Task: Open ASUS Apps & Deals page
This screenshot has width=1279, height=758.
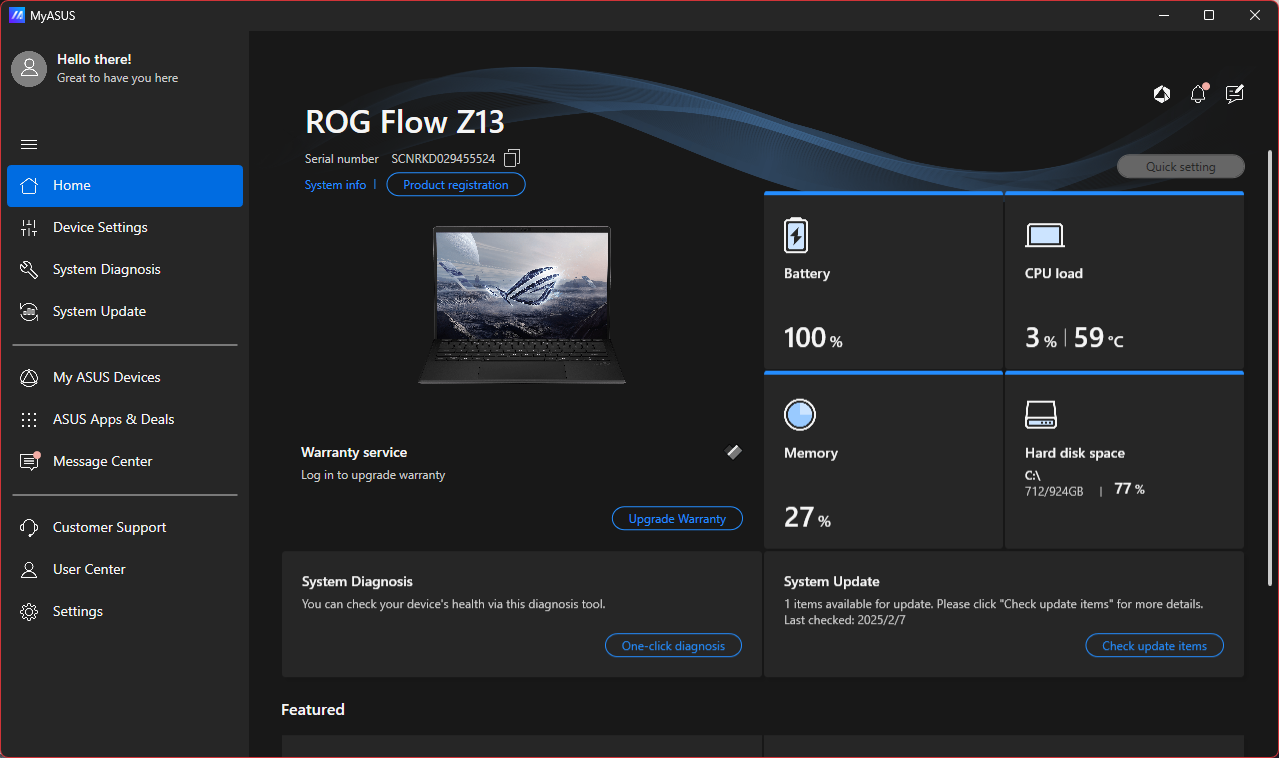Action: tap(125, 420)
